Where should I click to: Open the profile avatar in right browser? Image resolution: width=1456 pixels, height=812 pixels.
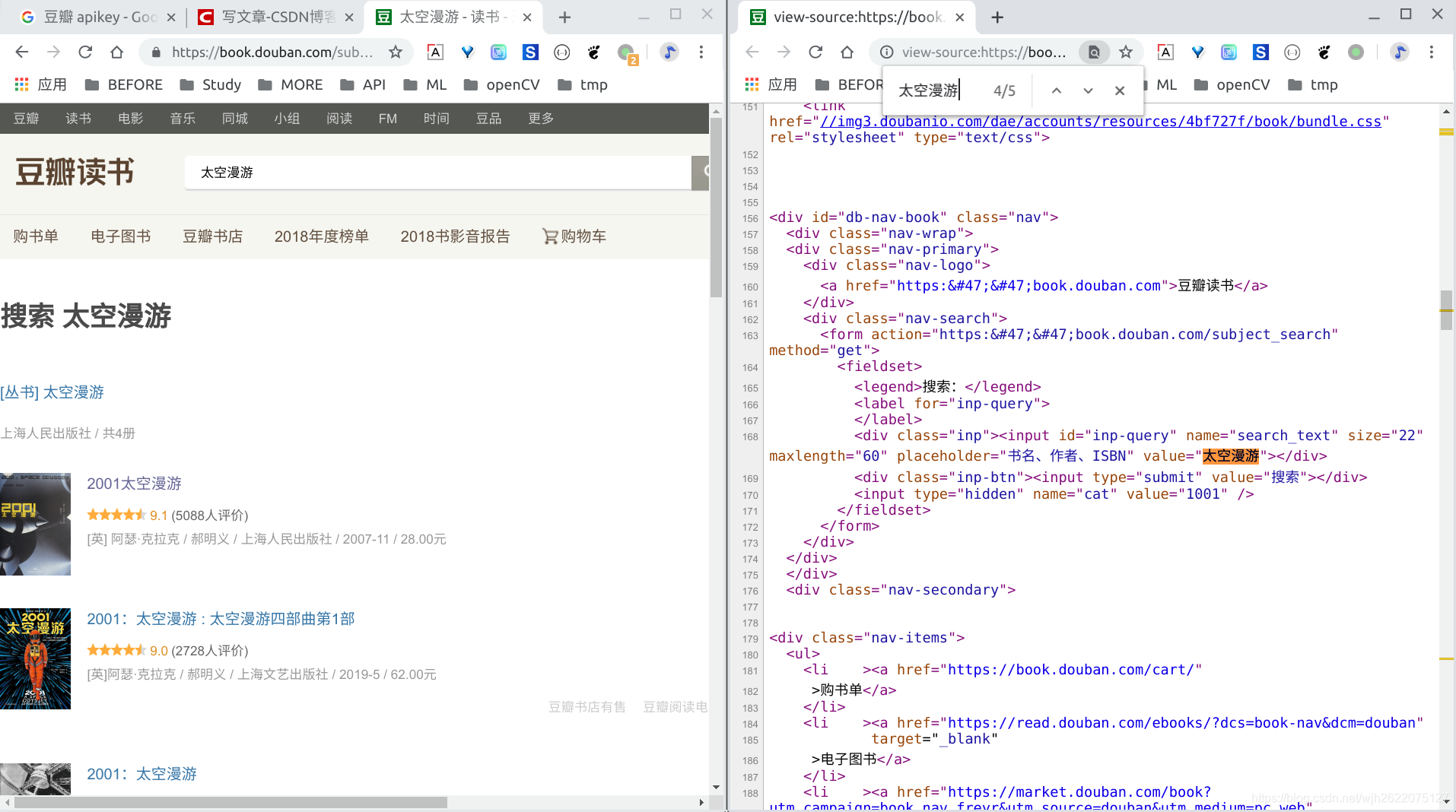(1400, 52)
